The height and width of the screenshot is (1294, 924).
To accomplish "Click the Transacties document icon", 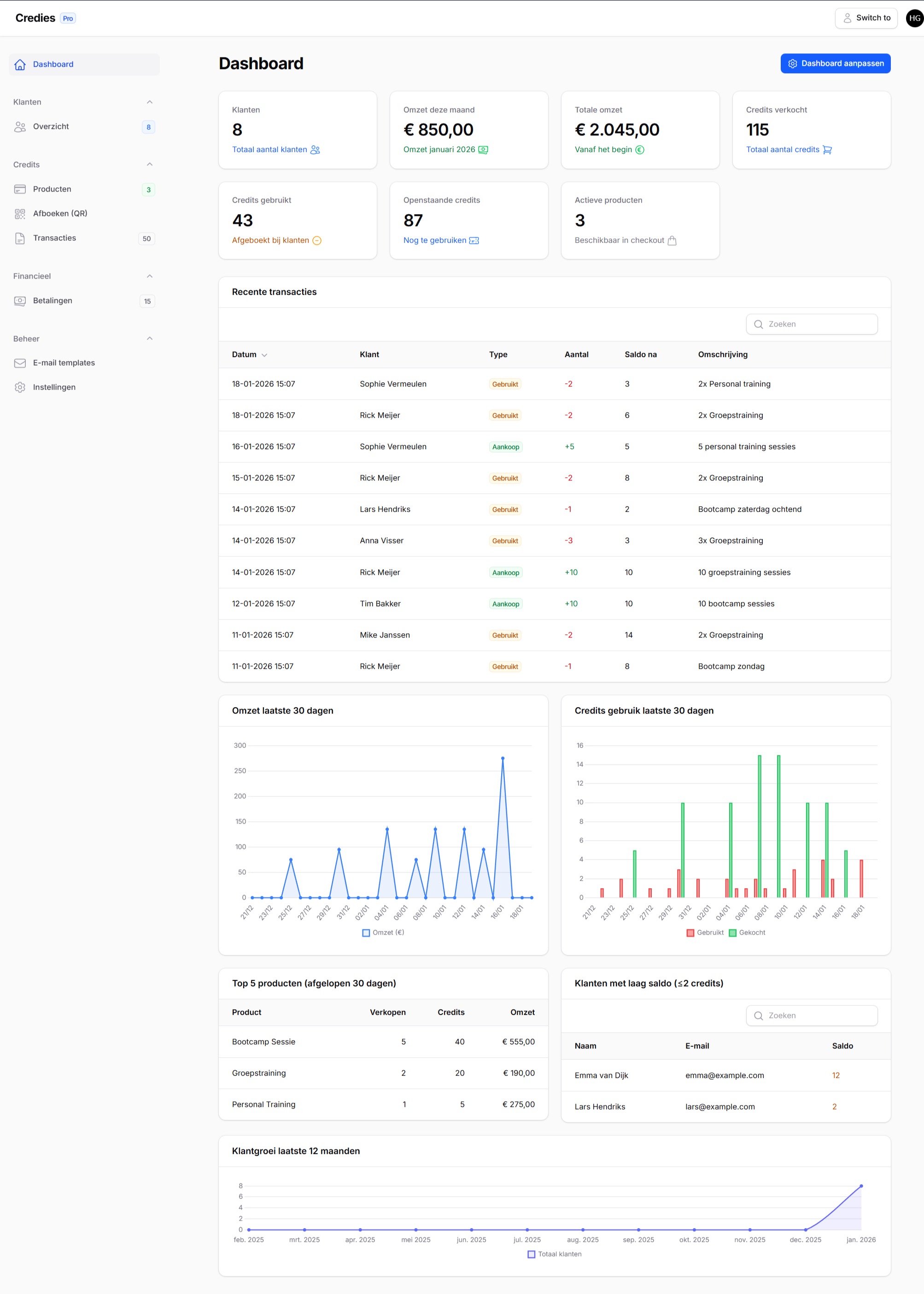I will (20, 239).
